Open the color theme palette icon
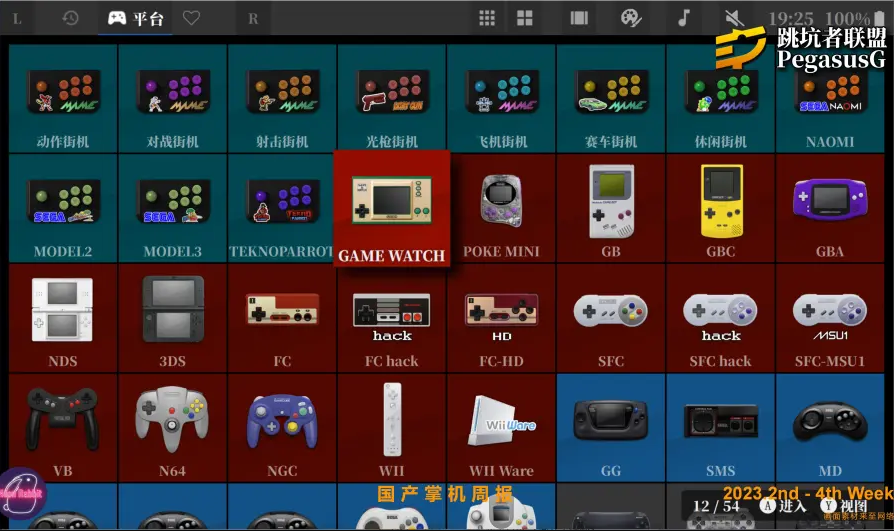Viewport: 894px width, 531px height. coord(631,18)
